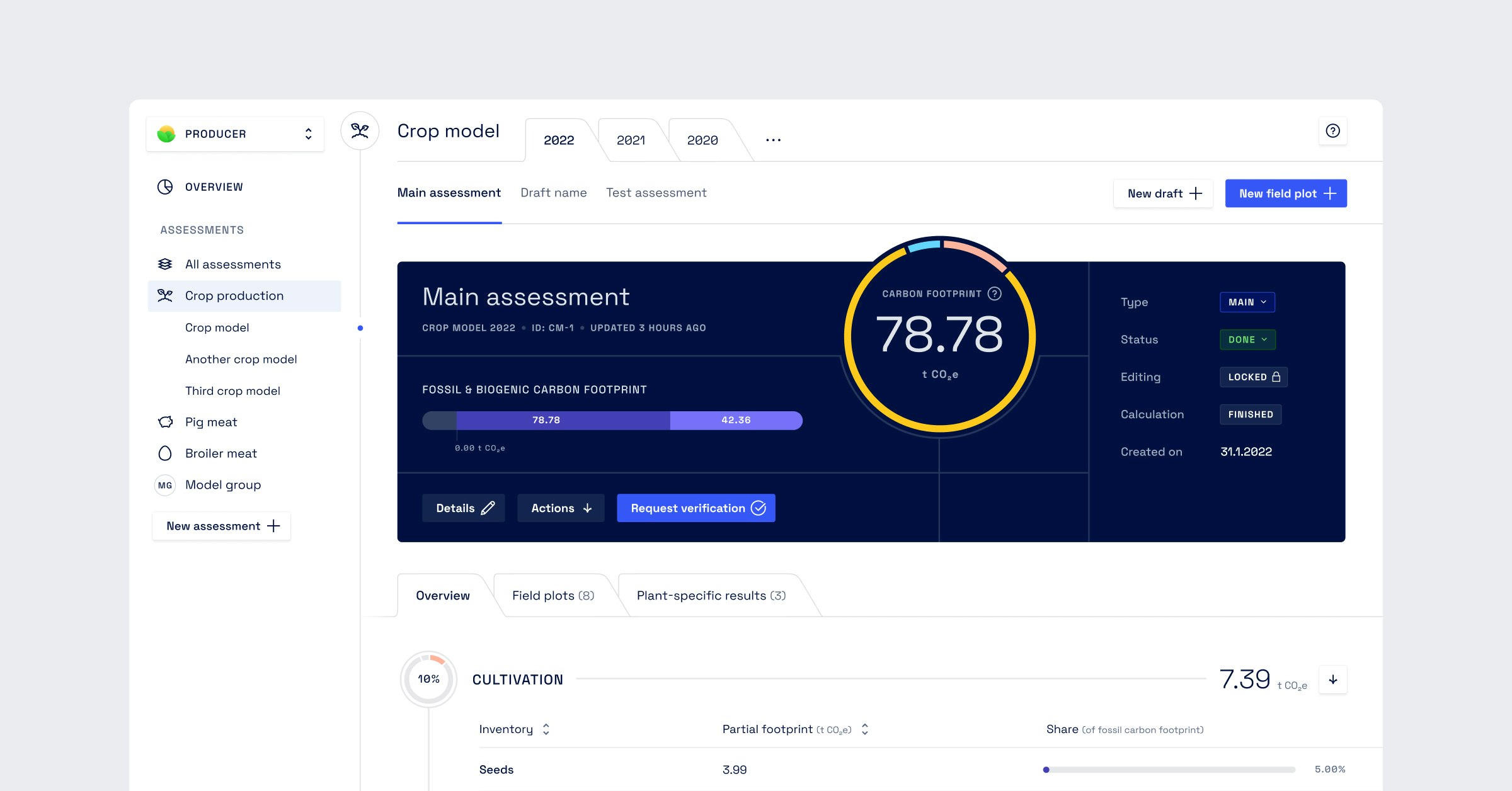
Task: Open Crop model sidebar item
Action: click(217, 327)
